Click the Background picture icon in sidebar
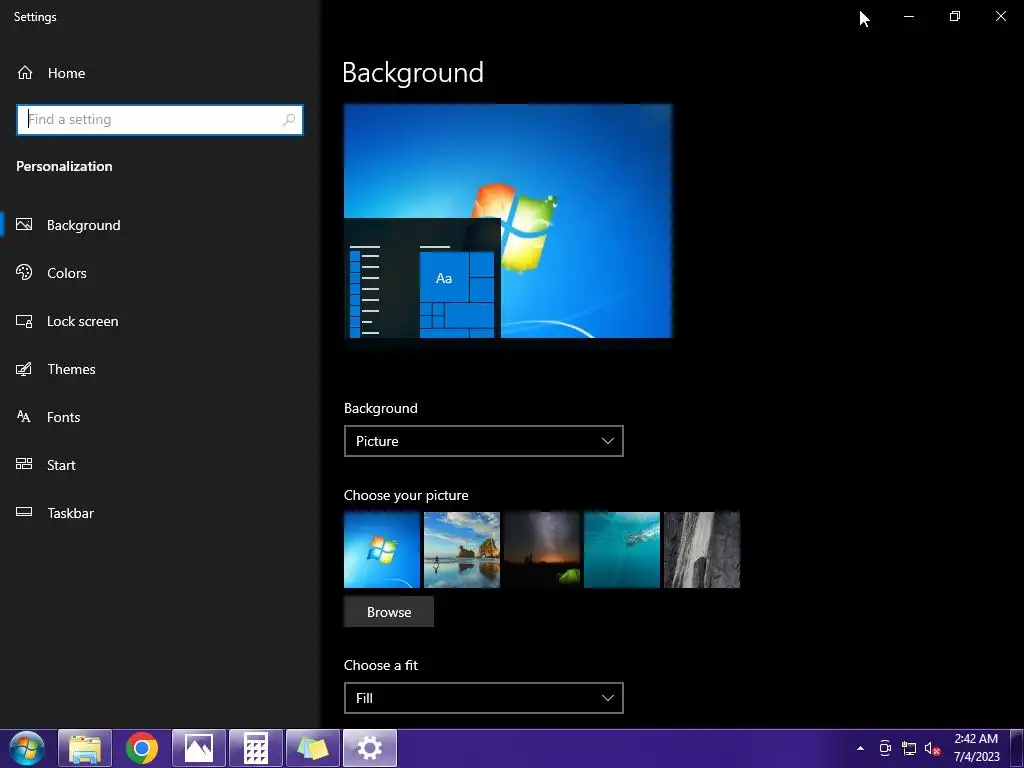Viewport: 1024px width, 768px height. [x=24, y=225]
